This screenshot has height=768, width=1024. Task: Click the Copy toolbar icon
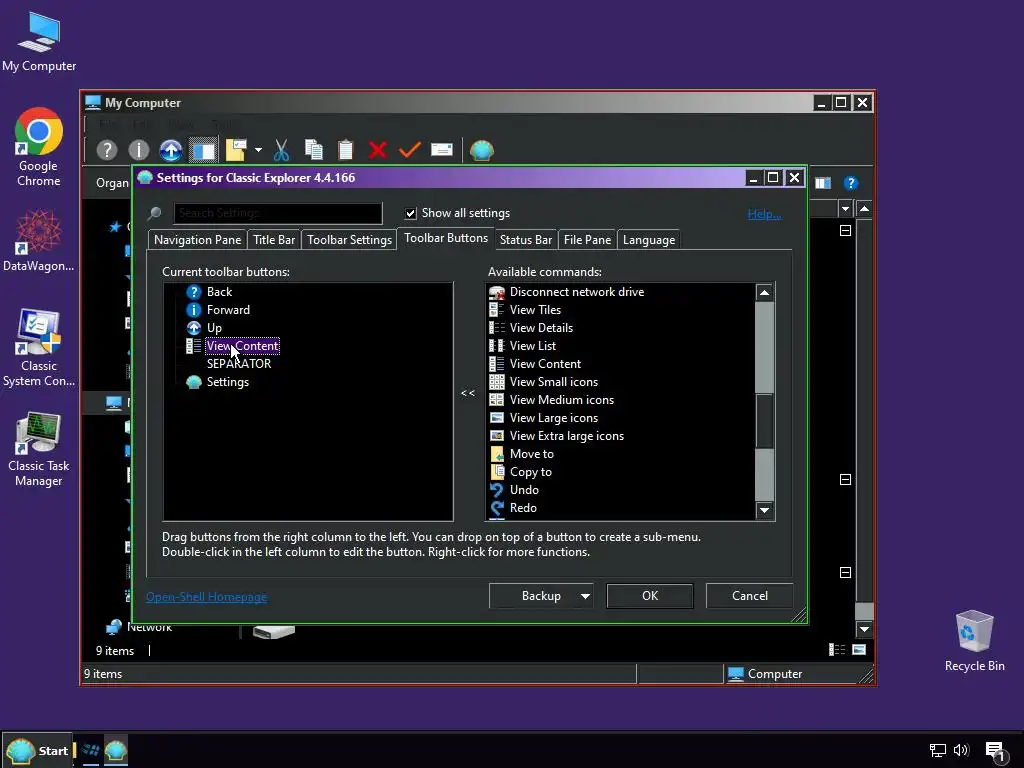click(313, 150)
